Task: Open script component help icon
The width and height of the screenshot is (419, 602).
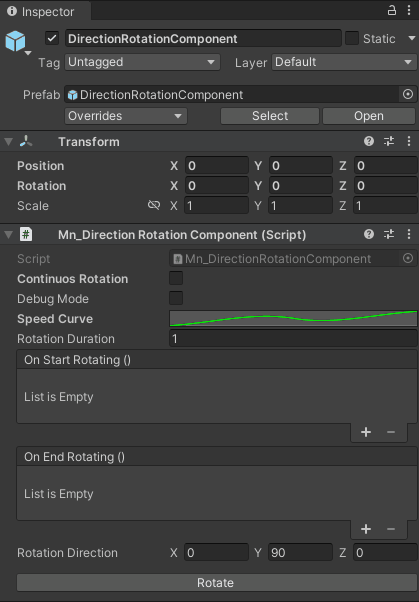Action: [369, 234]
